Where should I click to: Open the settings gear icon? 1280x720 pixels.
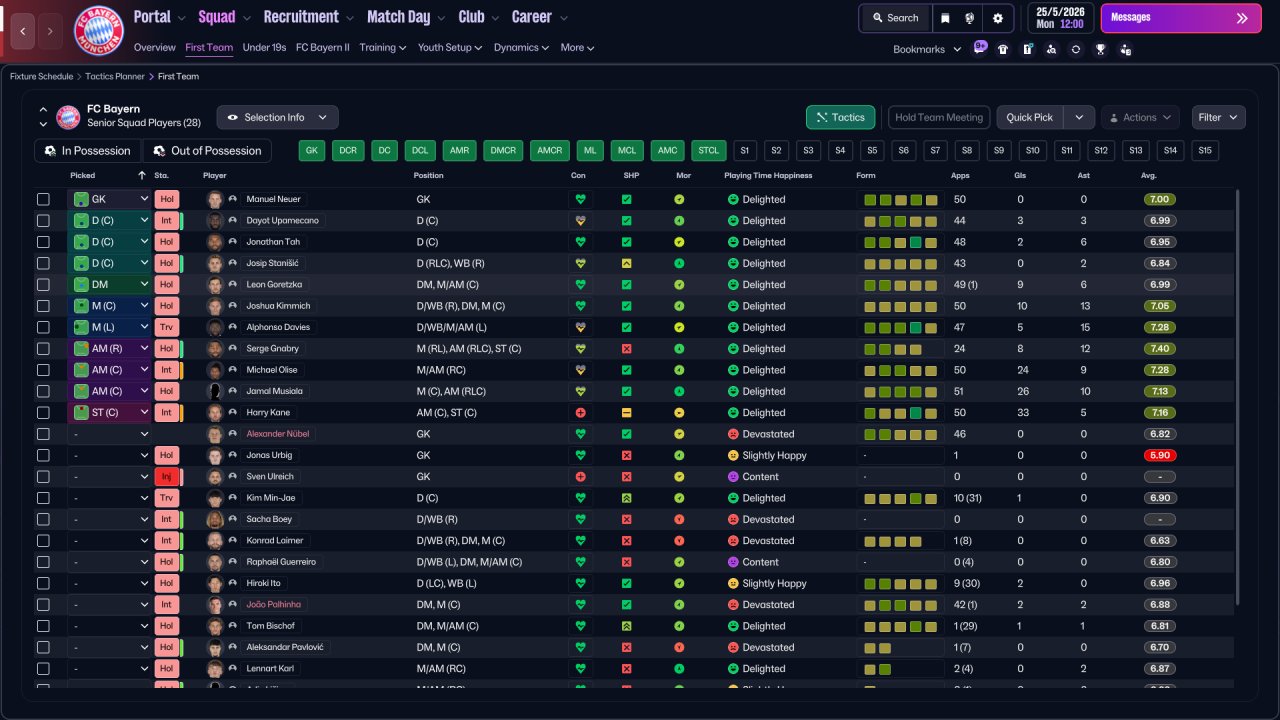[x=997, y=18]
